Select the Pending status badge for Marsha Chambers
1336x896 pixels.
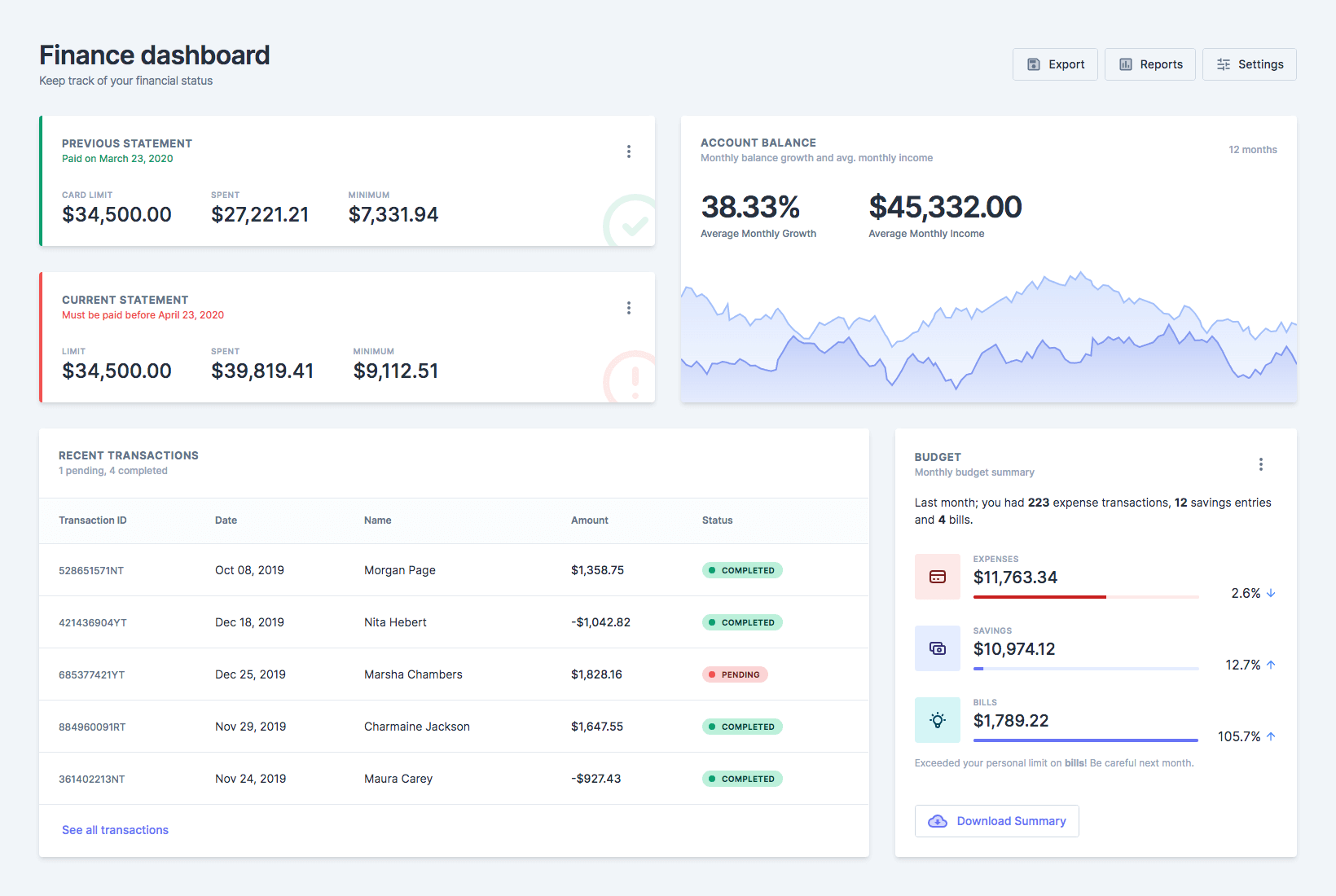[x=735, y=674]
